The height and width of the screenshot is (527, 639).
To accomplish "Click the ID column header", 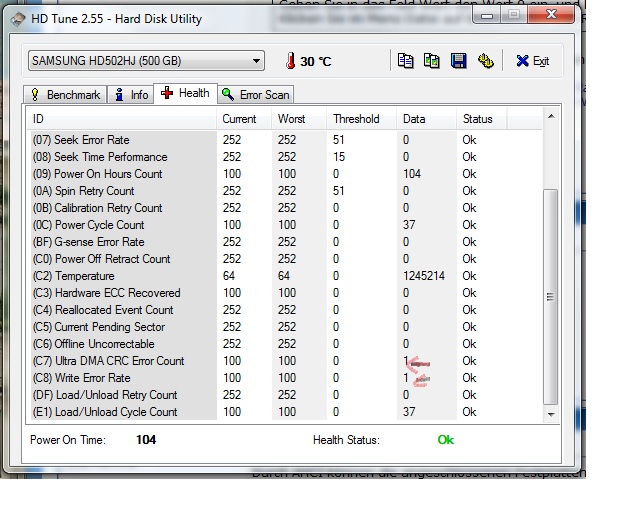I will 121,119.
